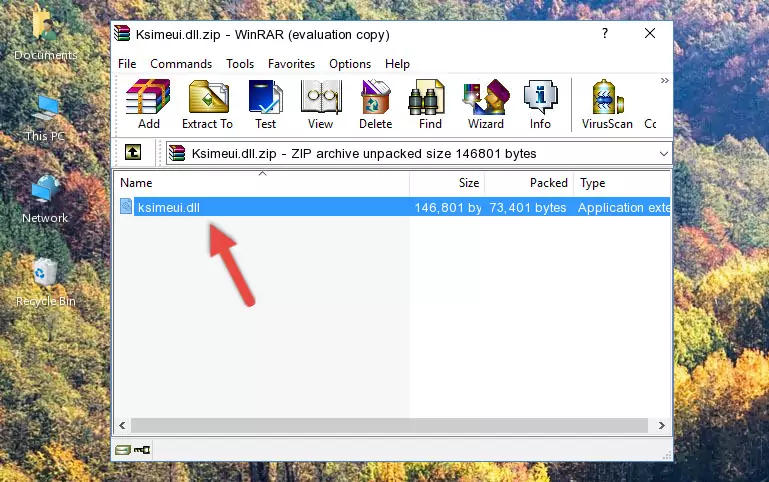This screenshot has height=482, width=769.
Task: Expand hidden toolbar buttons chevron
Action: point(665,80)
